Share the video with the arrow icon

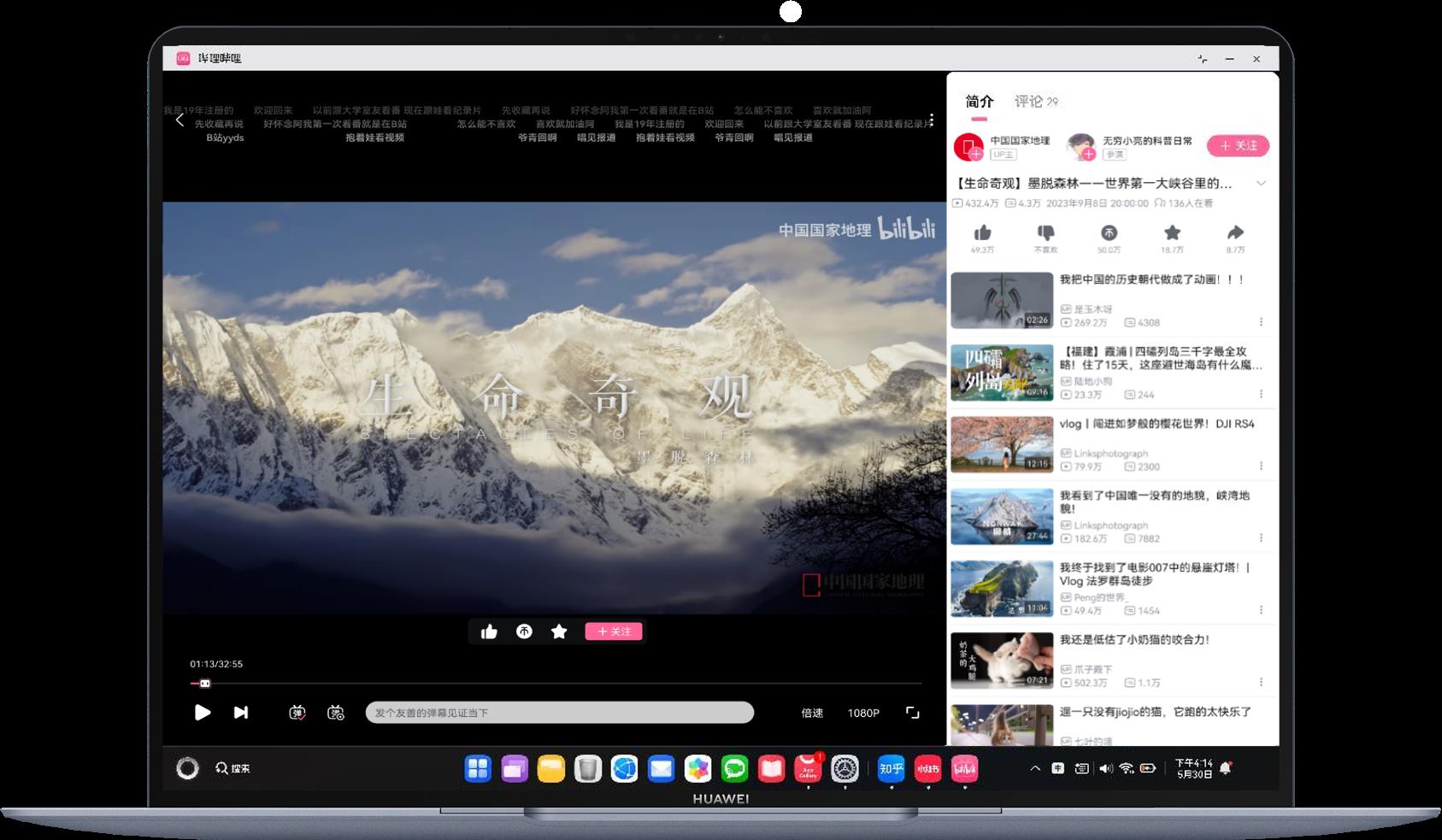(1235, 232)
